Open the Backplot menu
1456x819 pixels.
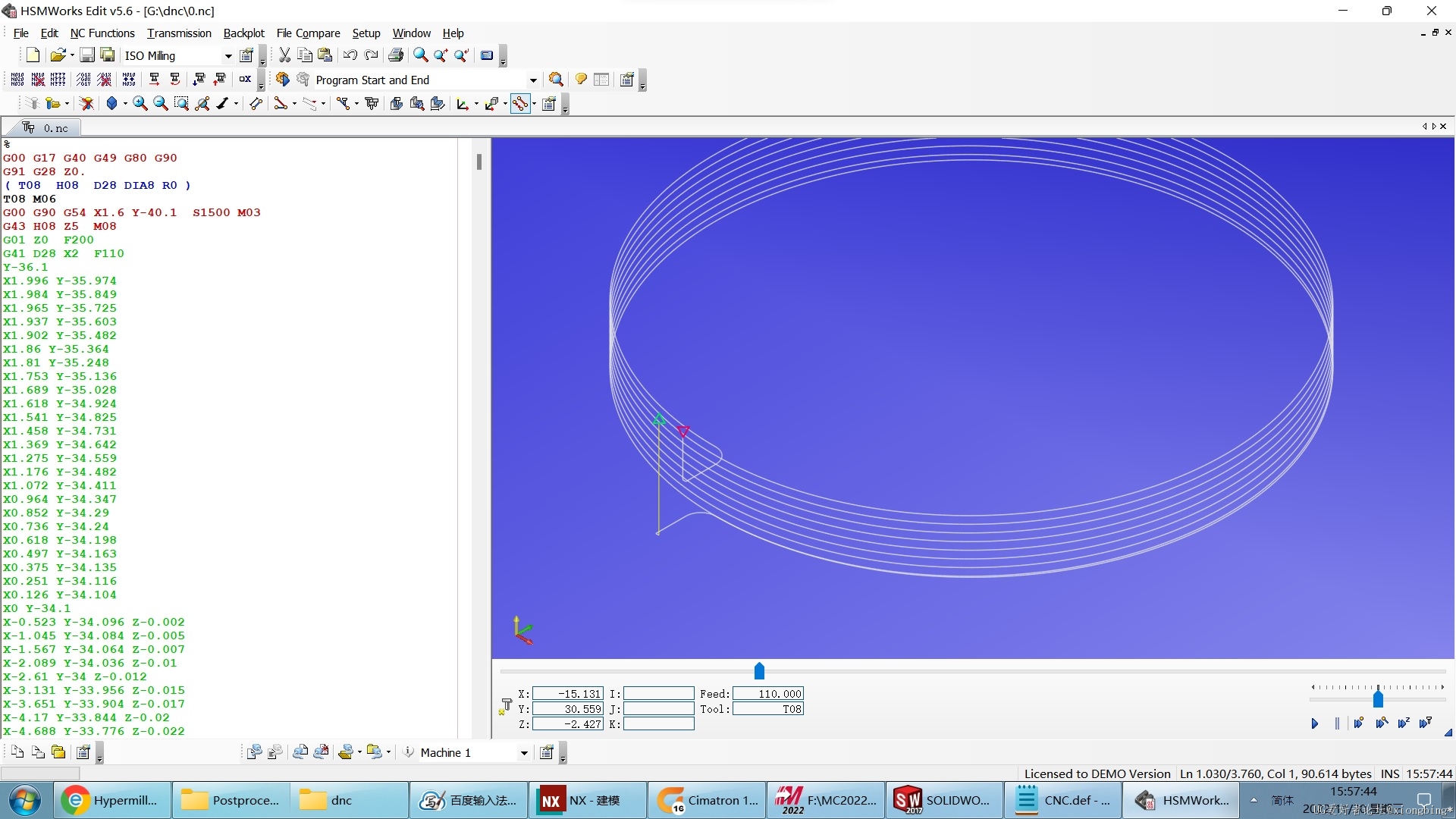pos(244,33)
